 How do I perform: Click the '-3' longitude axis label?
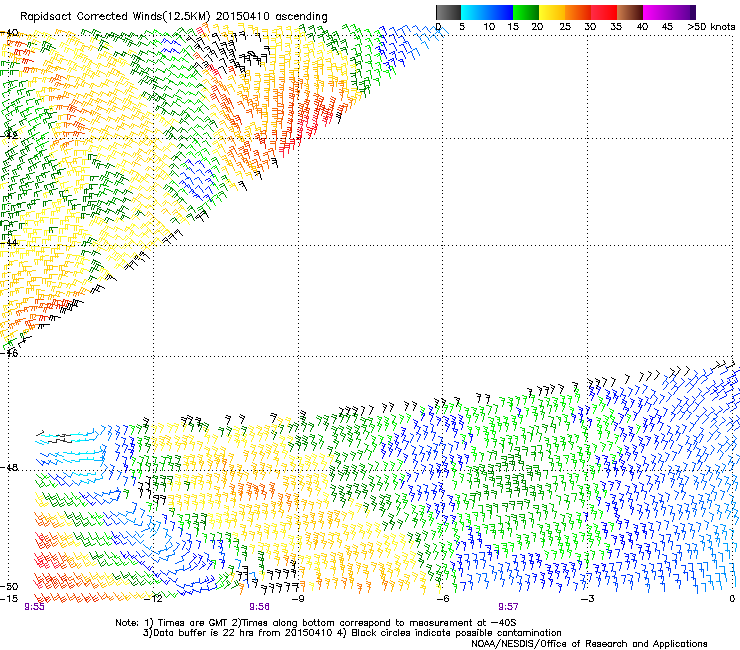(588, 599)
